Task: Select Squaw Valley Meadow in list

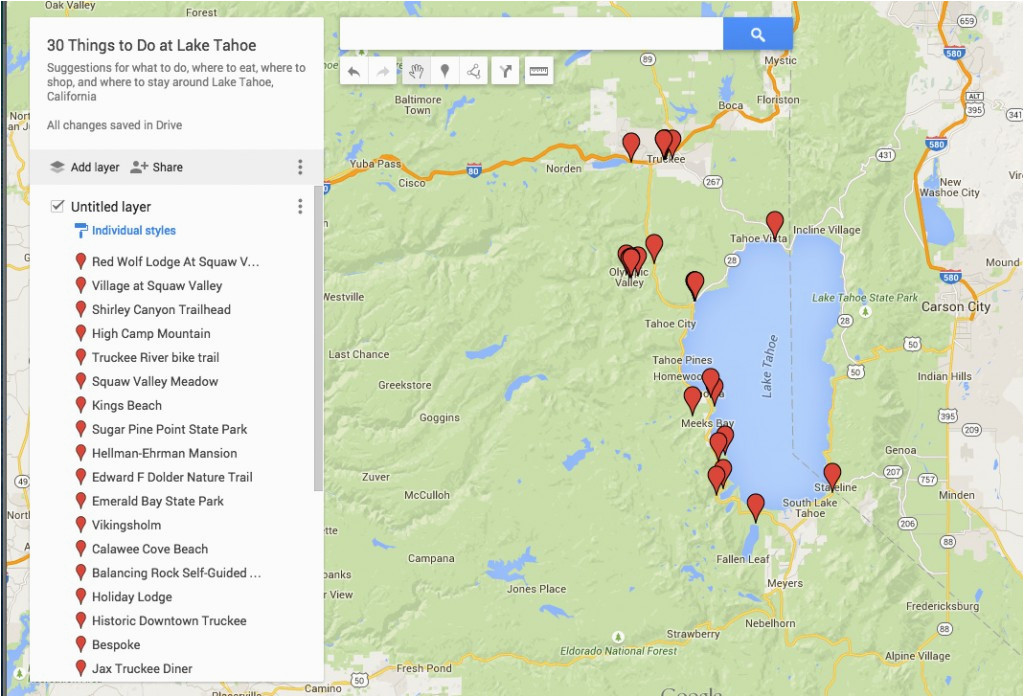Action: pos(155,381)
